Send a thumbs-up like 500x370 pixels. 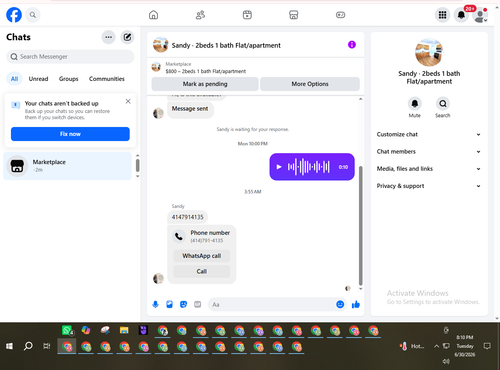[356, 304]
